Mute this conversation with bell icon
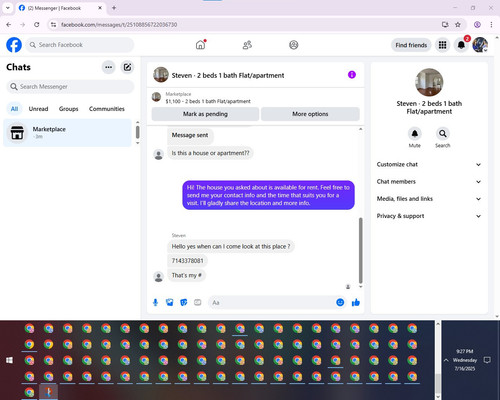Viewport: 500px width, 400px height. tap(415, 134)
